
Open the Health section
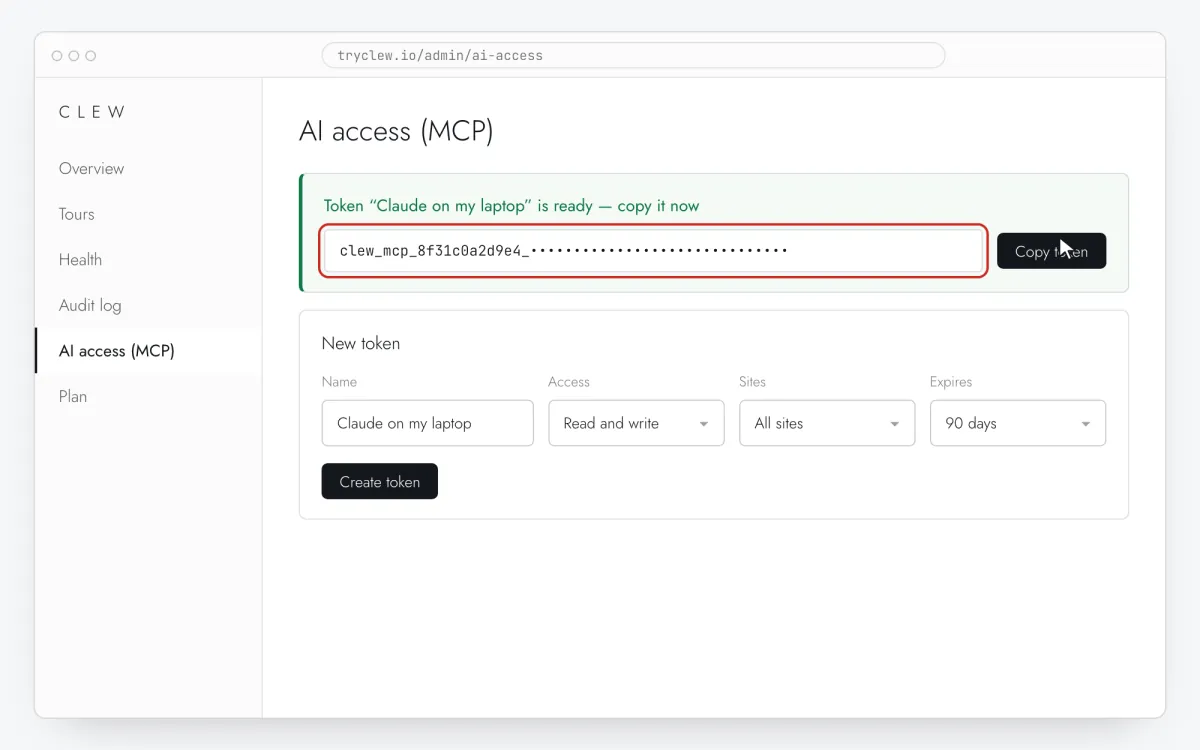click(x=148, y=259)
